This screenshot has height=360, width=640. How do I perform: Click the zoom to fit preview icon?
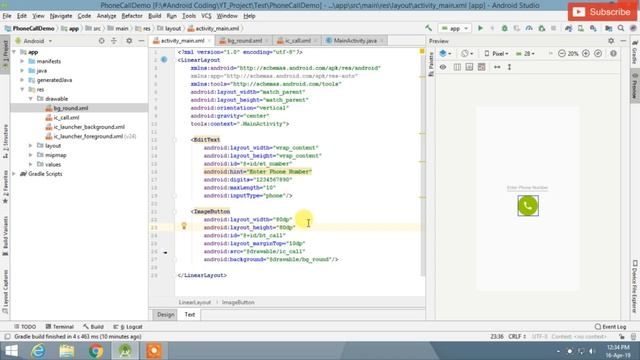tap(598, 53)
